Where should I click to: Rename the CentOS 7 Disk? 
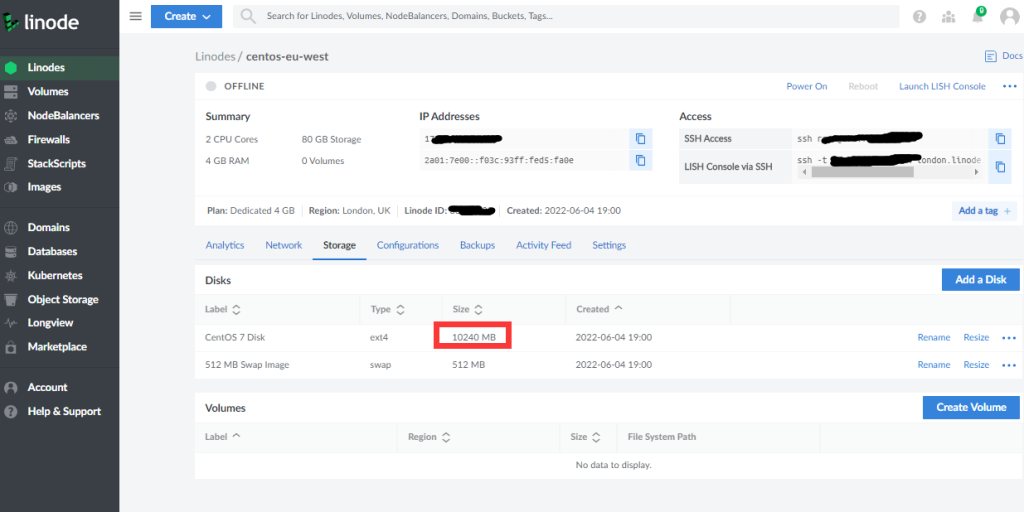coord(933,338)
